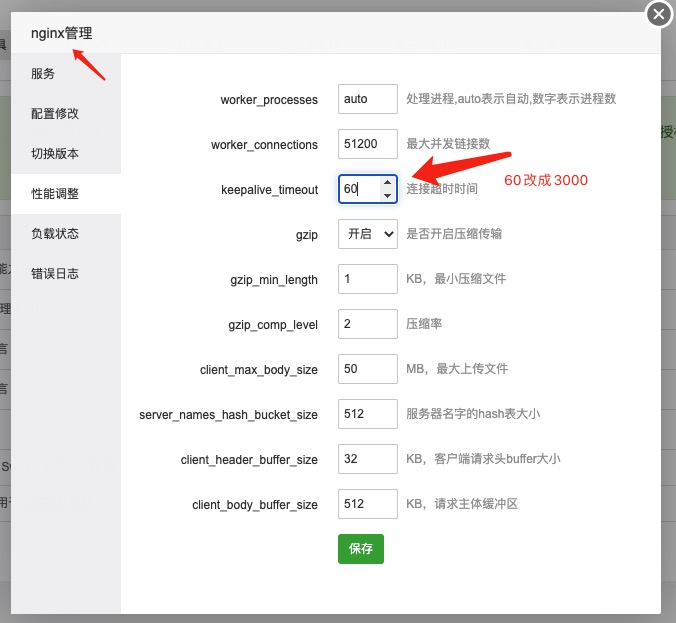This screenshot has height=623, width=676.
Task: Click the 服务器名字的hash表大小 description
Action: (473, 414)
